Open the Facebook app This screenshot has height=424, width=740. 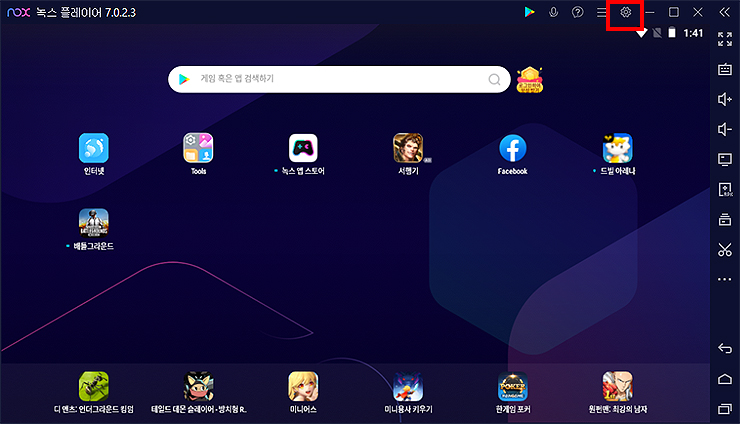(x=513, y=148)
